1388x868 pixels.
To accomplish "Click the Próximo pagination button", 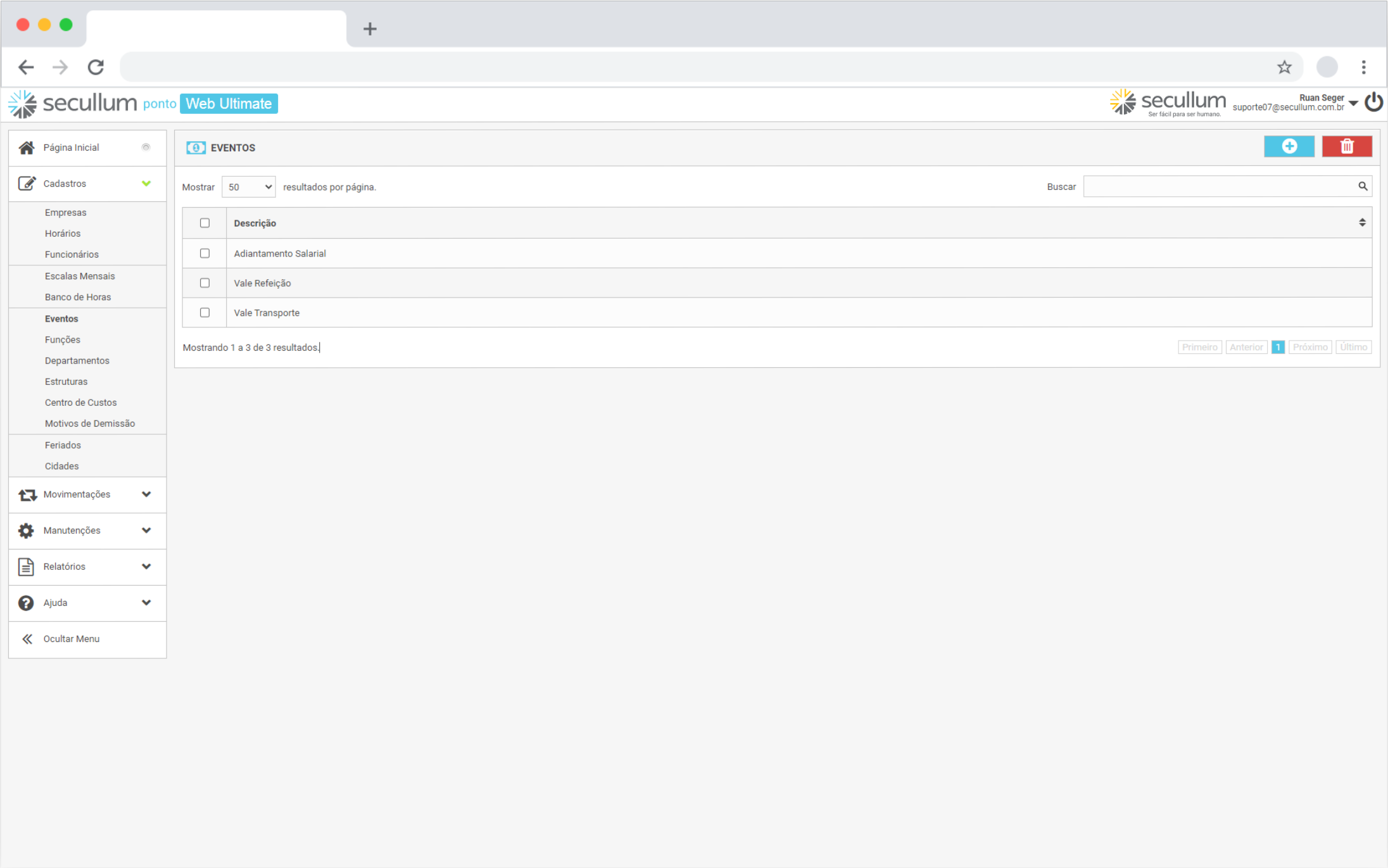I will click(1309, 347).
